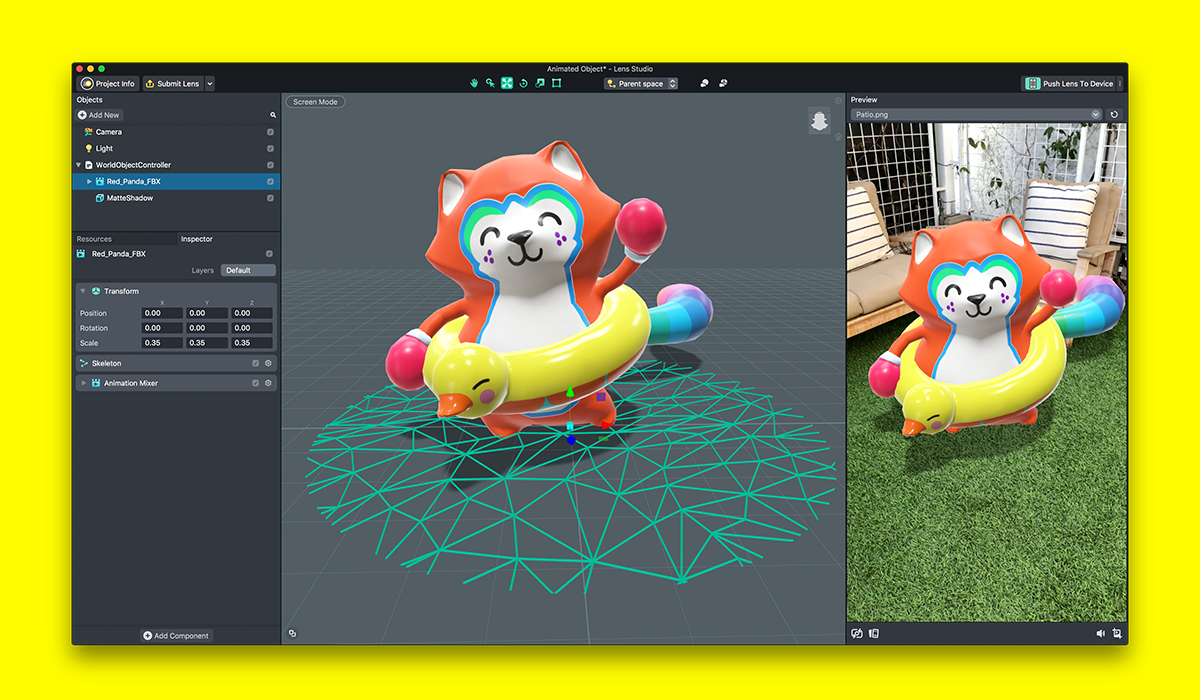Click the Add Component button
Image resolution: width=1200 pixels, height=700 pixels.
point(177,636)
